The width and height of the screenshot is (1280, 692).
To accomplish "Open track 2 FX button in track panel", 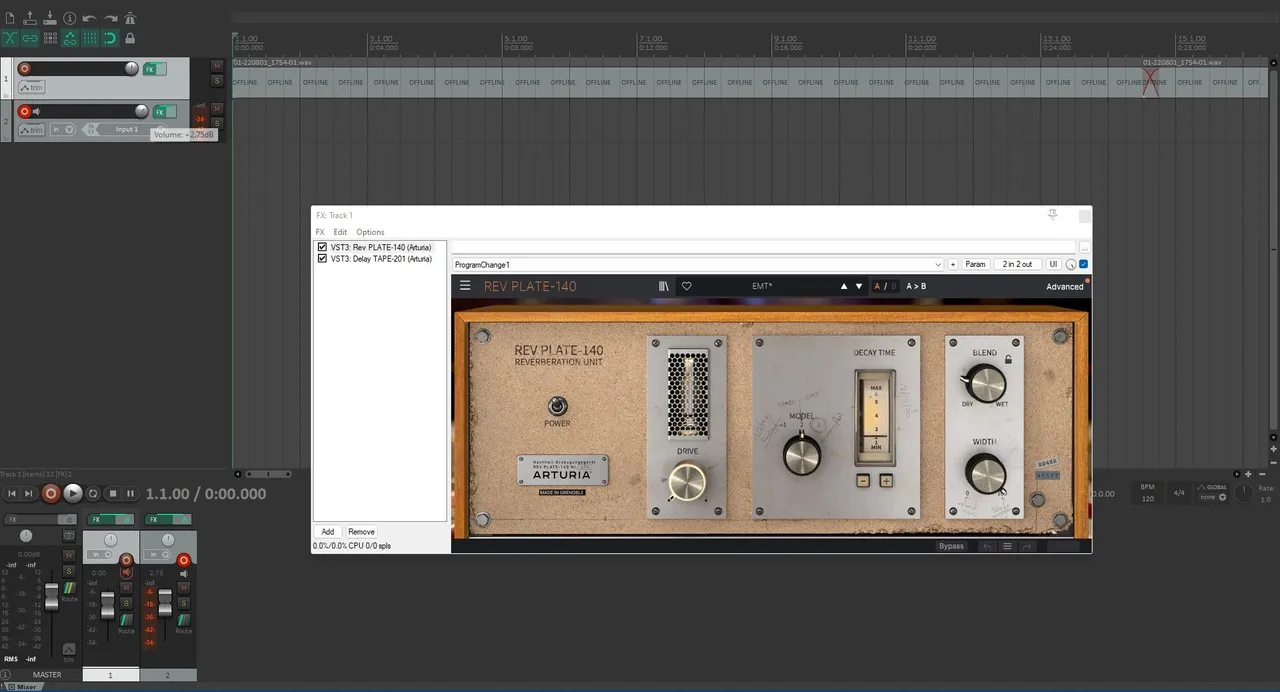I will coord(159,112).
